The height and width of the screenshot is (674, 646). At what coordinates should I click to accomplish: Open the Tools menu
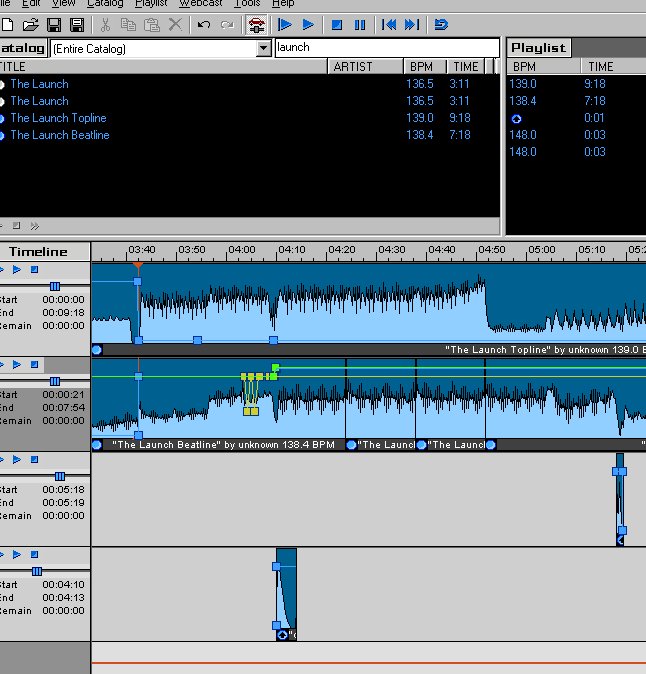(247, 3)
